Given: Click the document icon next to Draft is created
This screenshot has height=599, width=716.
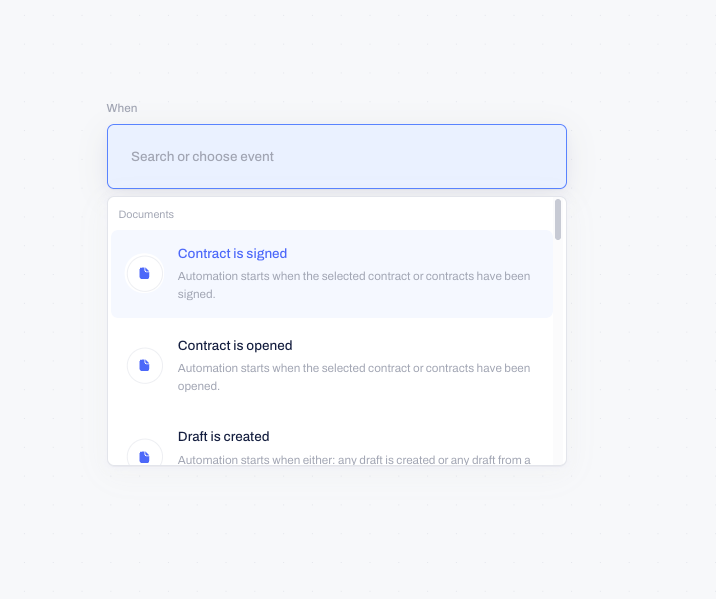Looking at the screenshot, I should (144, 455).
